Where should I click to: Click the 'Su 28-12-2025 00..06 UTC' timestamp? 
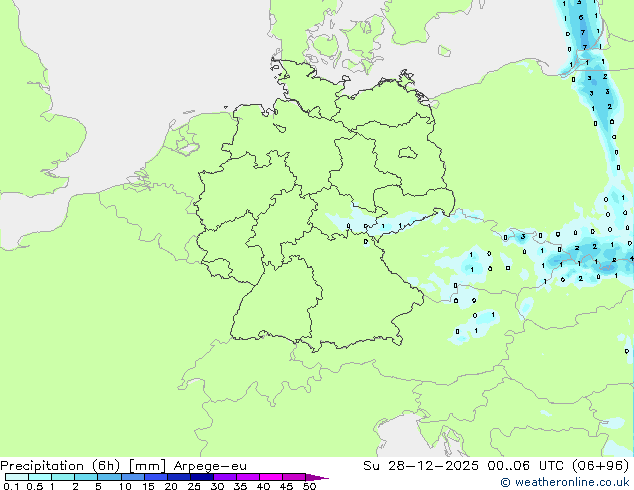coord(465,466)
